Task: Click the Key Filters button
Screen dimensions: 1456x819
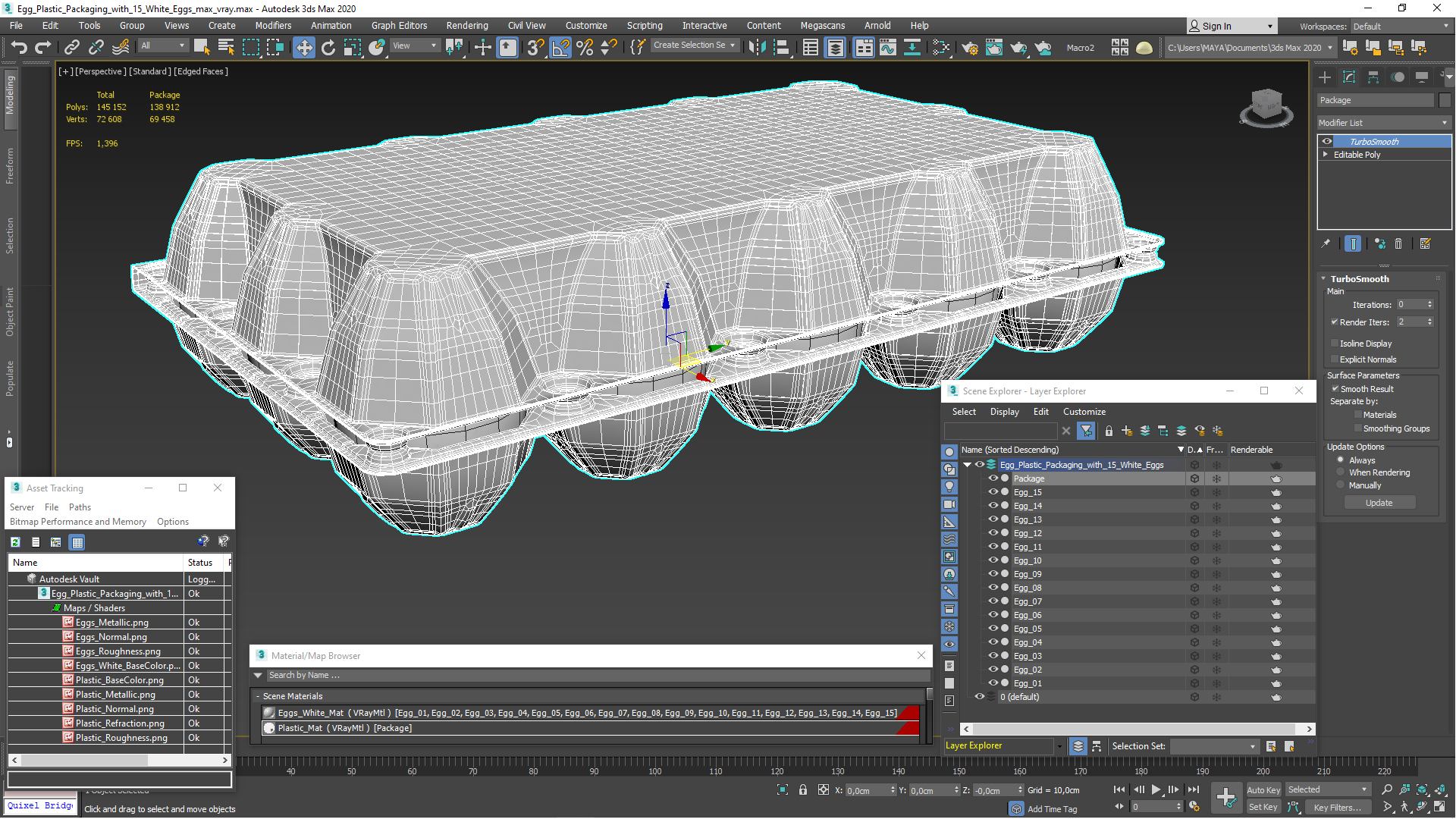Action: [x=1337, y=807]
